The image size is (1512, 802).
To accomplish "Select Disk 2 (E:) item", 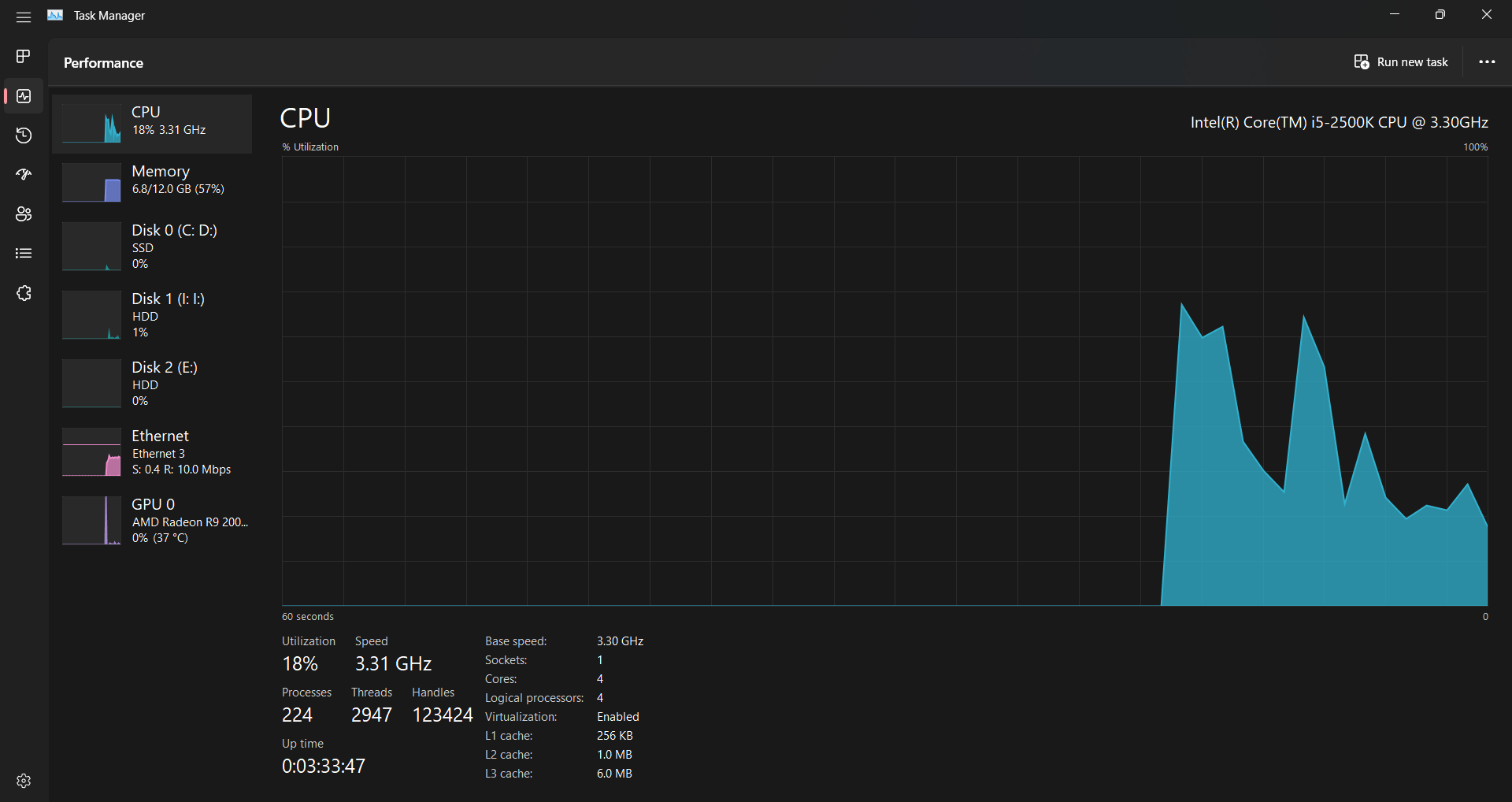I will [152, 384].
